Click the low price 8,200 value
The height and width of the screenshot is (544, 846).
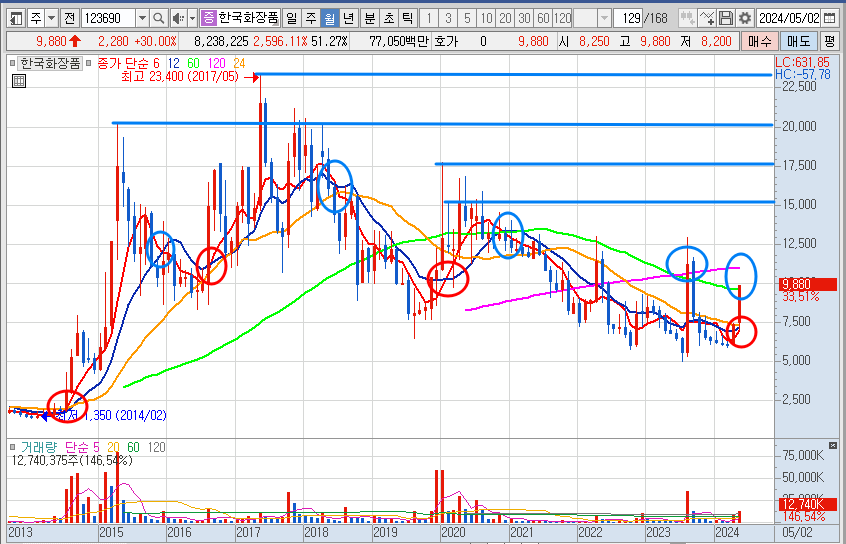(x=716, y=41)
